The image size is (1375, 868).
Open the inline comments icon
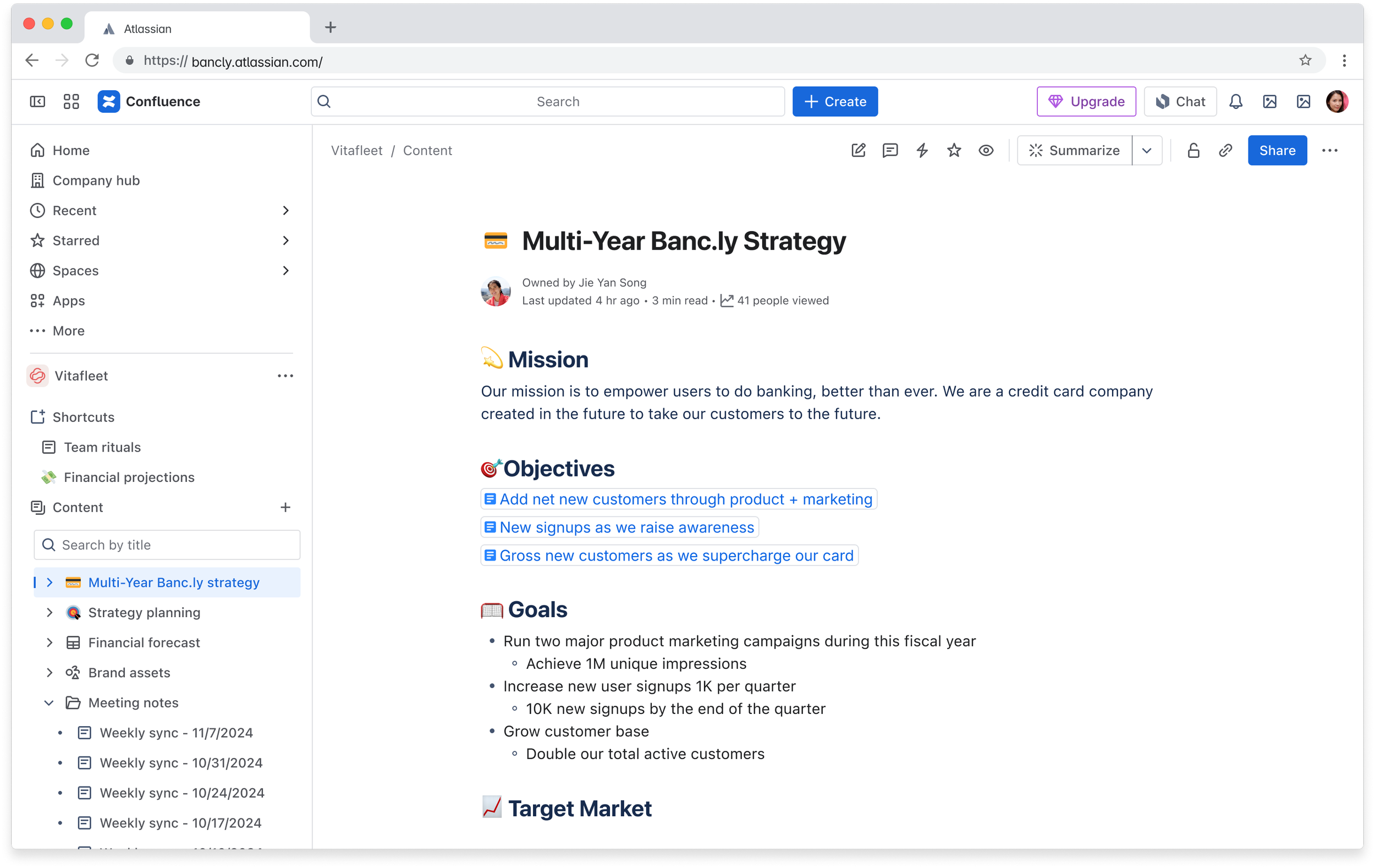(x=890, y=150)
